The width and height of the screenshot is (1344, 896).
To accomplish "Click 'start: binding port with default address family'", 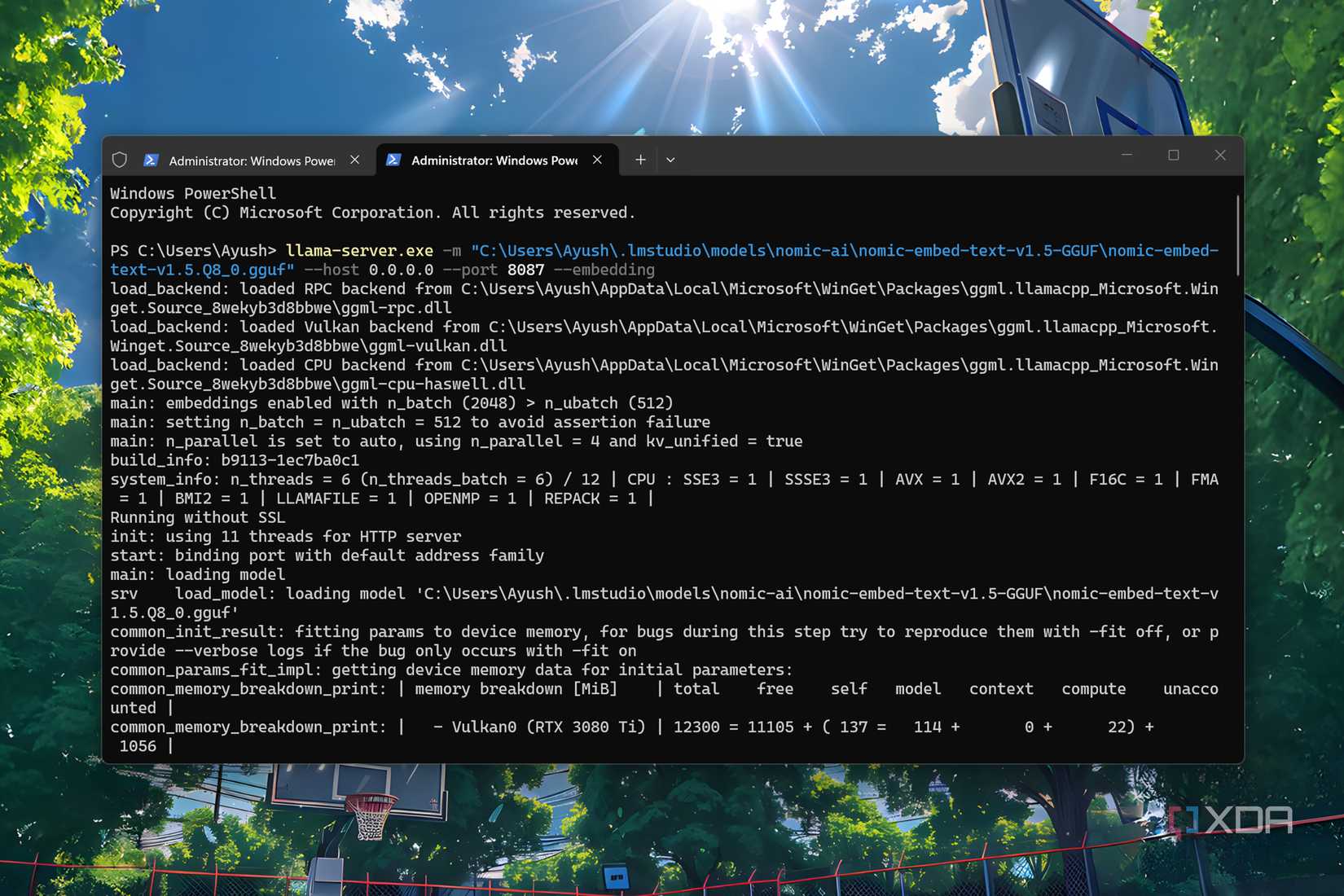I will 327,556.
